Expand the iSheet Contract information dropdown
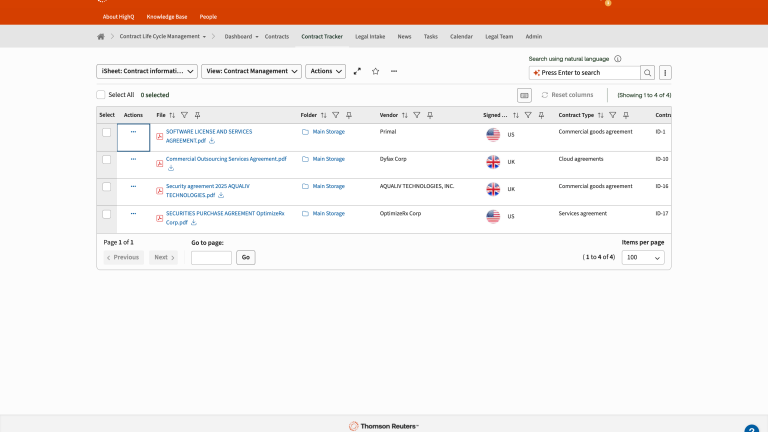This screenshot has height=432, width=768. point(146,72)
